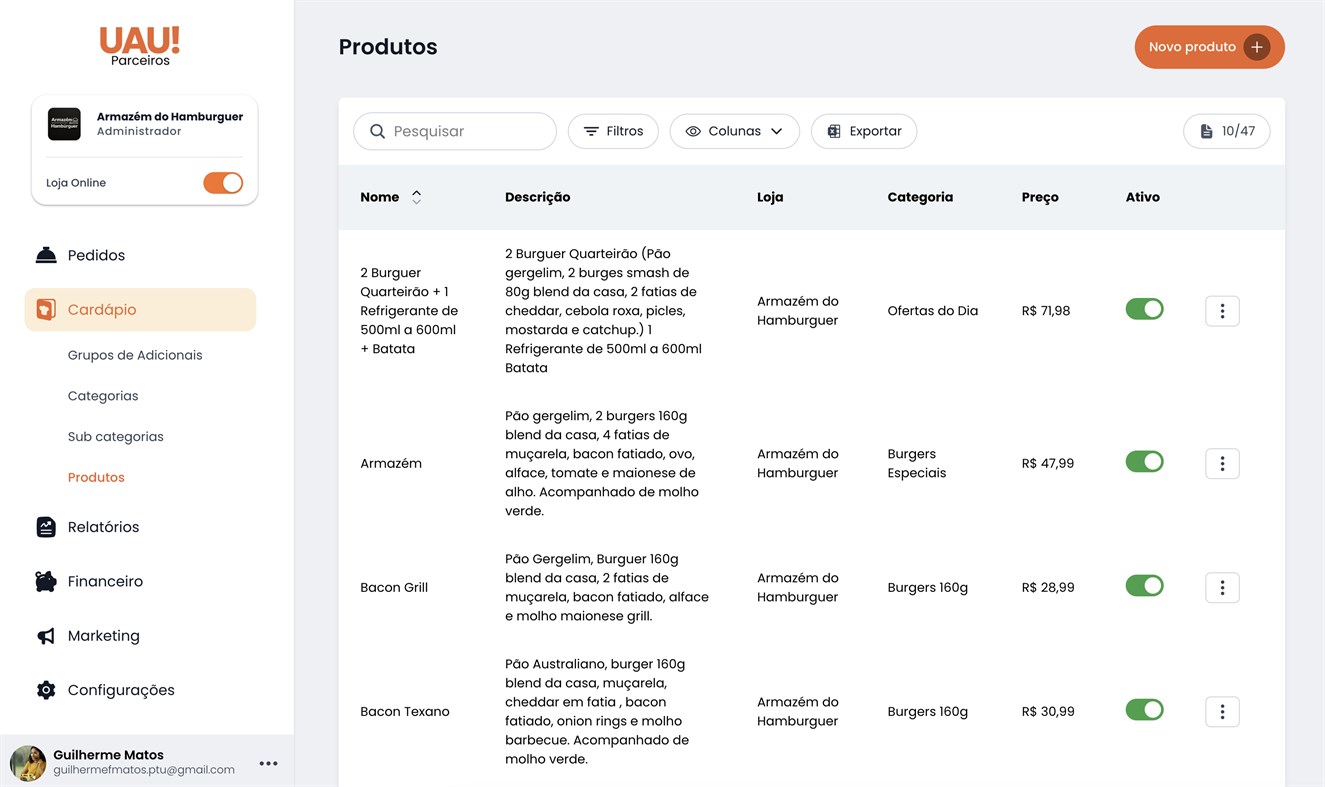Click the Pesquisar search field
This screenshot has height=787, width=1325.
pos(455,131)
